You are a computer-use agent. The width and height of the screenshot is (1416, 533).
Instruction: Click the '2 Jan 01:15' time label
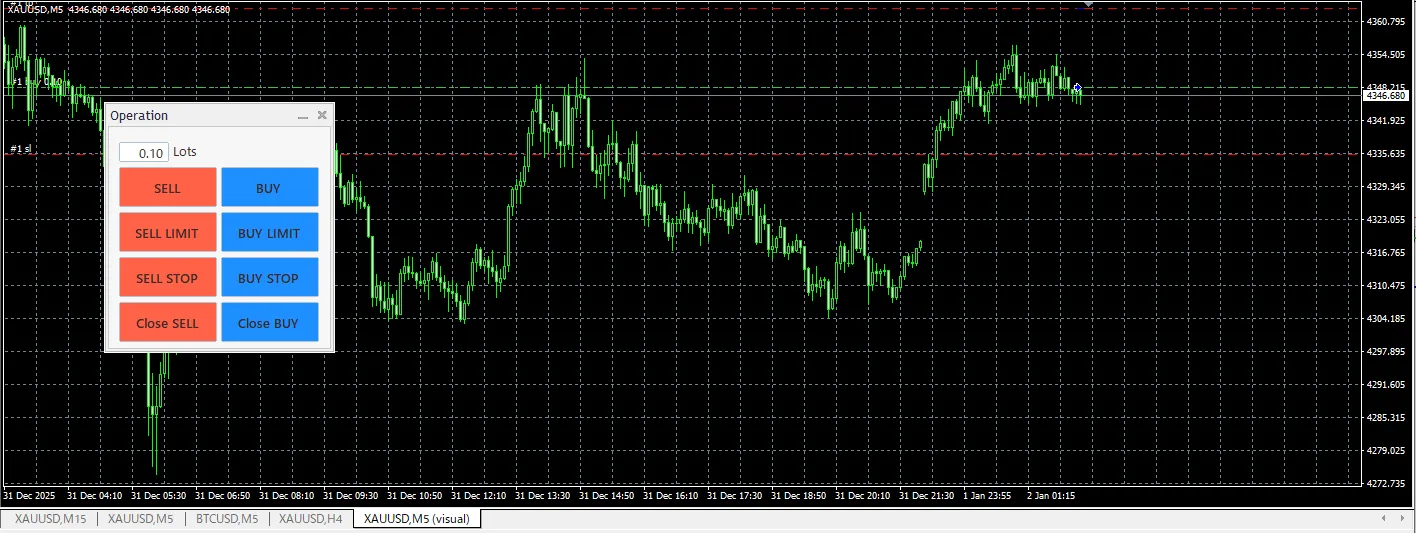tap(1051, 495)
